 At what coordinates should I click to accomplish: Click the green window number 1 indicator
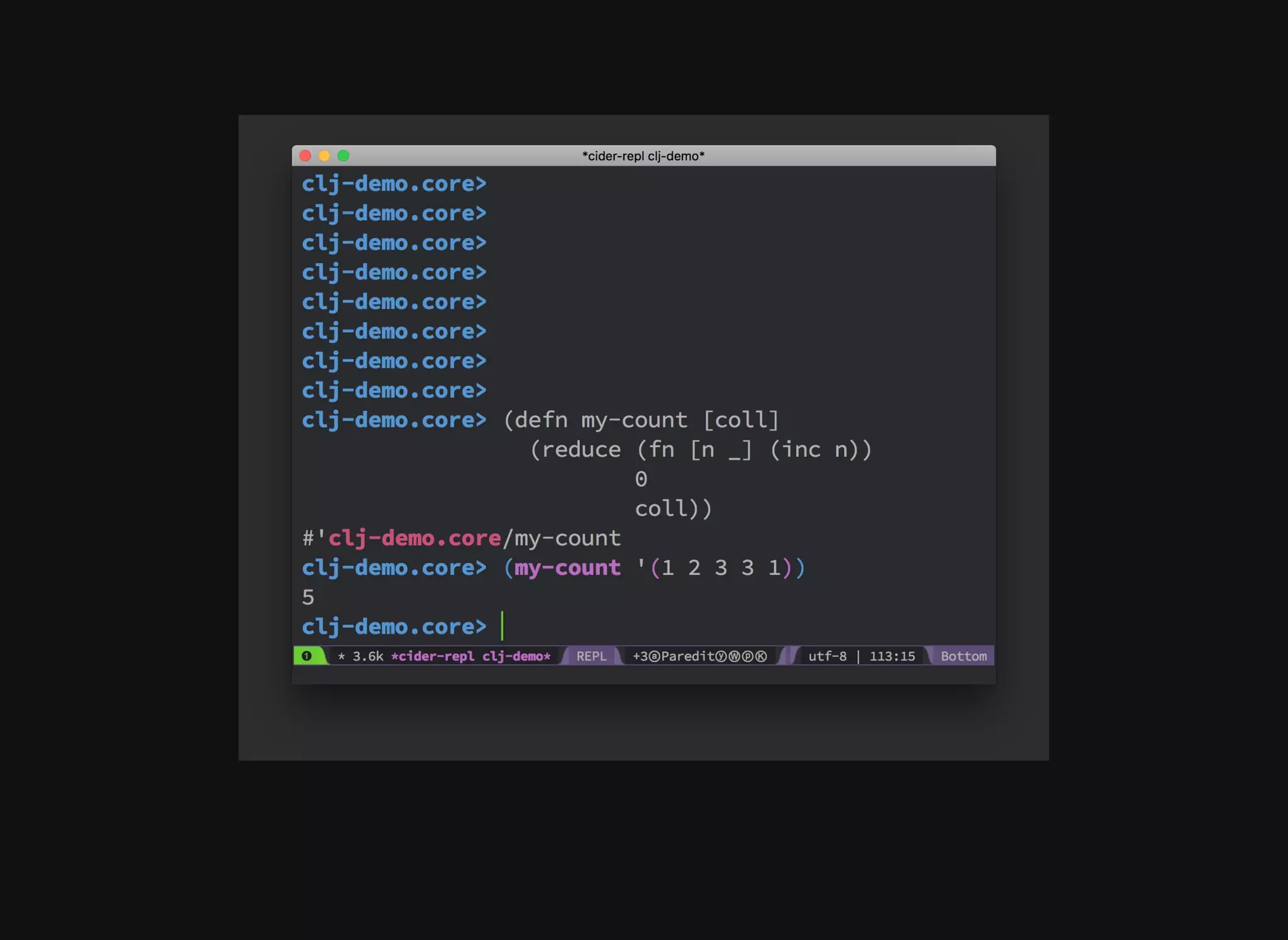click(307, 656)
